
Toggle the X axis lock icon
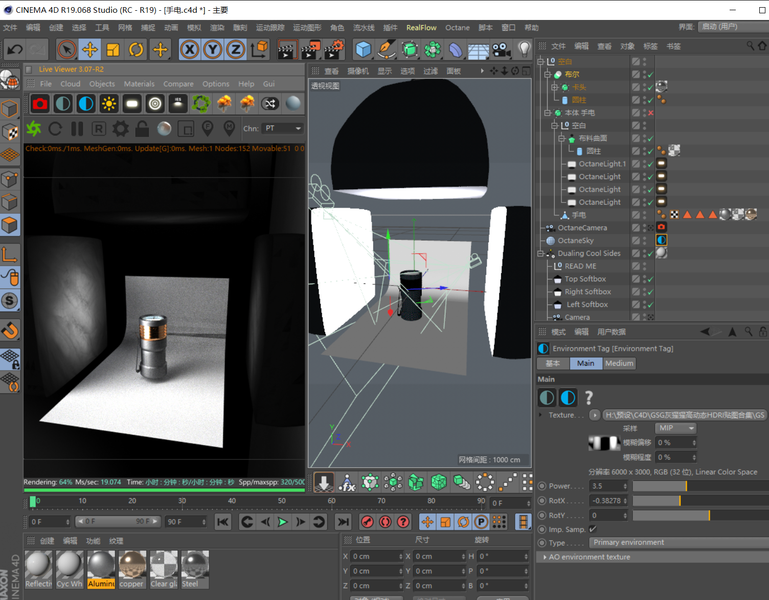coord(189,49)
